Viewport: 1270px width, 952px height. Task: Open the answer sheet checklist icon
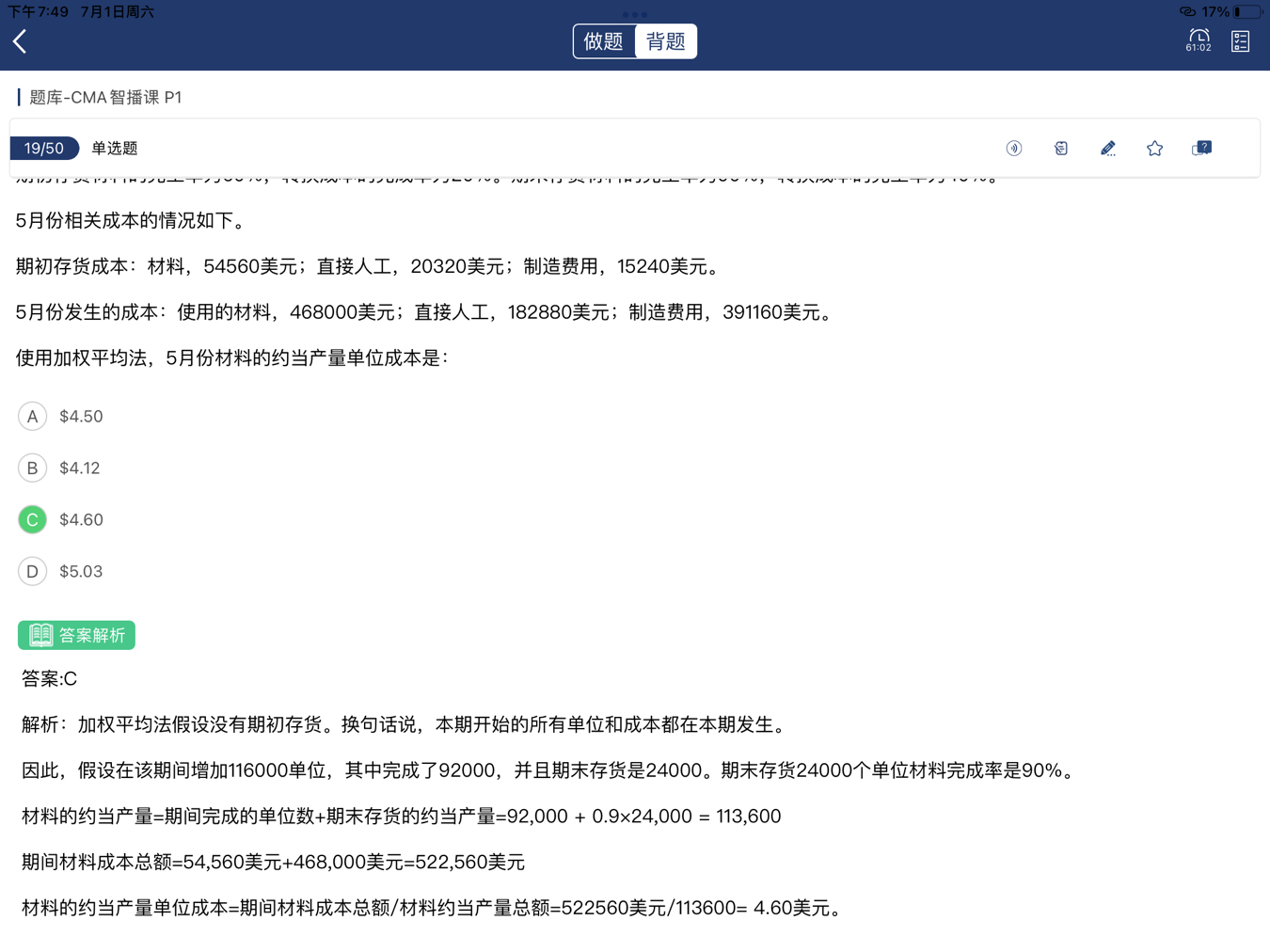click(1240, 41)
